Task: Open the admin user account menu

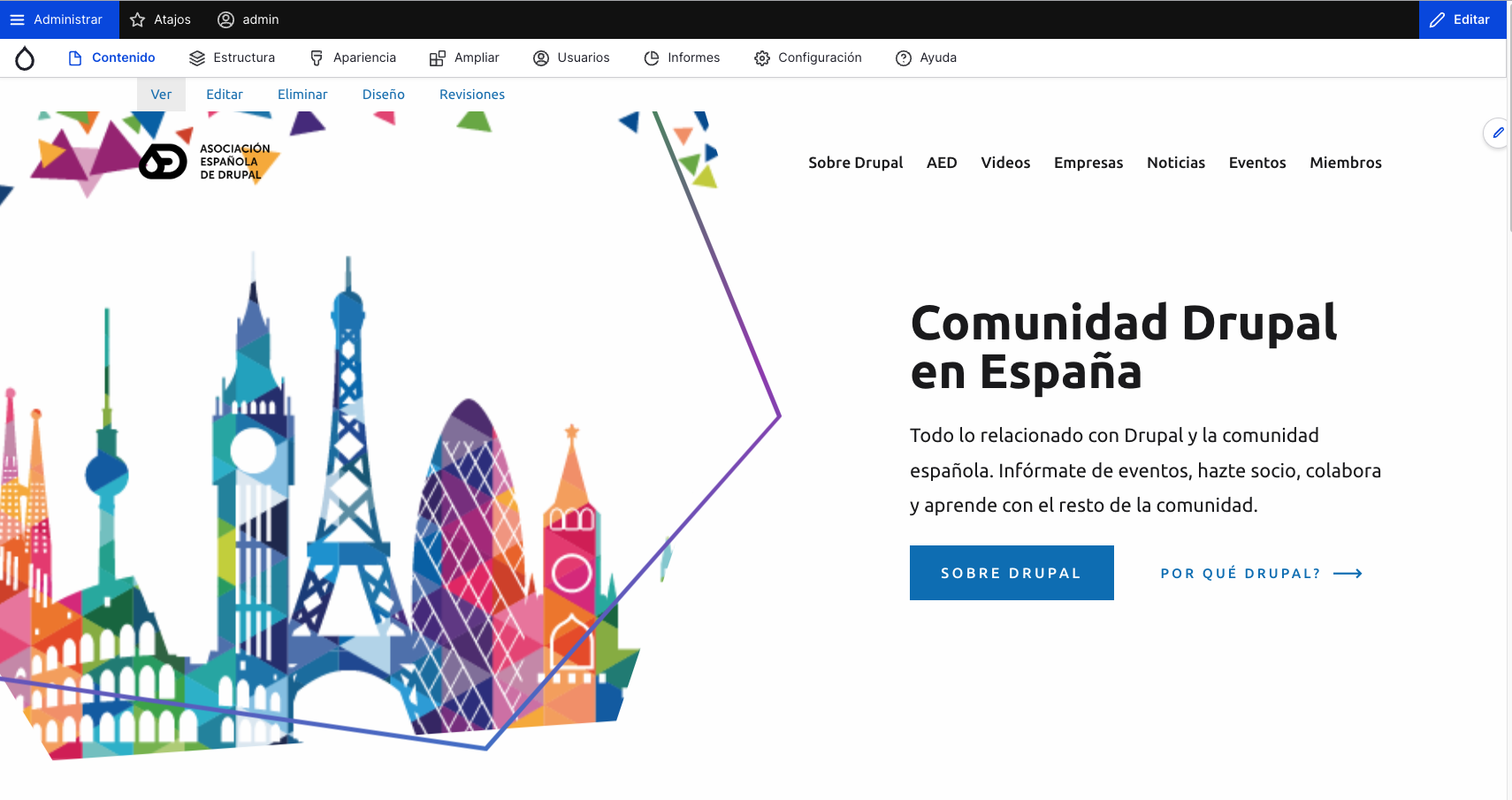Action: click(248, 19)
